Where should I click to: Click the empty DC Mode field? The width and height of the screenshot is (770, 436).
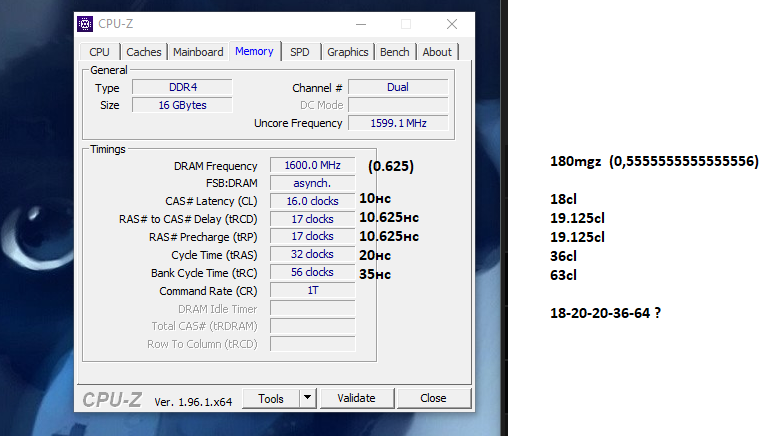pyautogui.click(x=398, y=105)
